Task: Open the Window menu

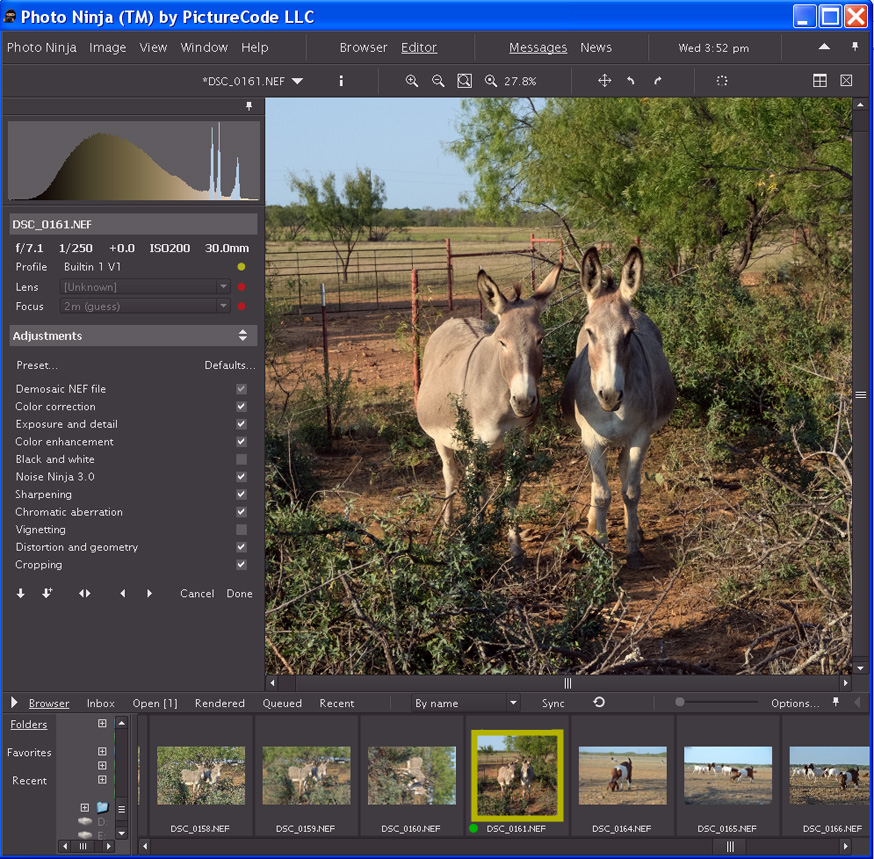Action: point(204,47)
